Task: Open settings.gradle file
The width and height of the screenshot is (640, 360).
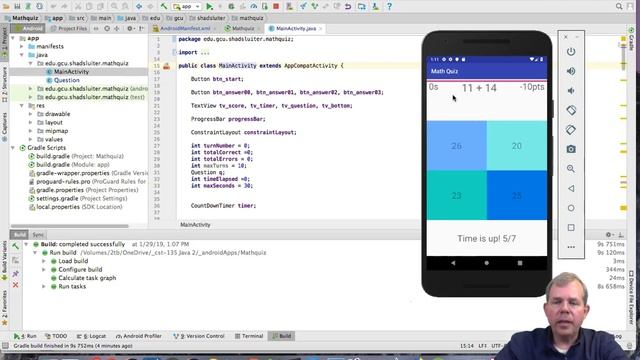Action: (x=78, y=198)
